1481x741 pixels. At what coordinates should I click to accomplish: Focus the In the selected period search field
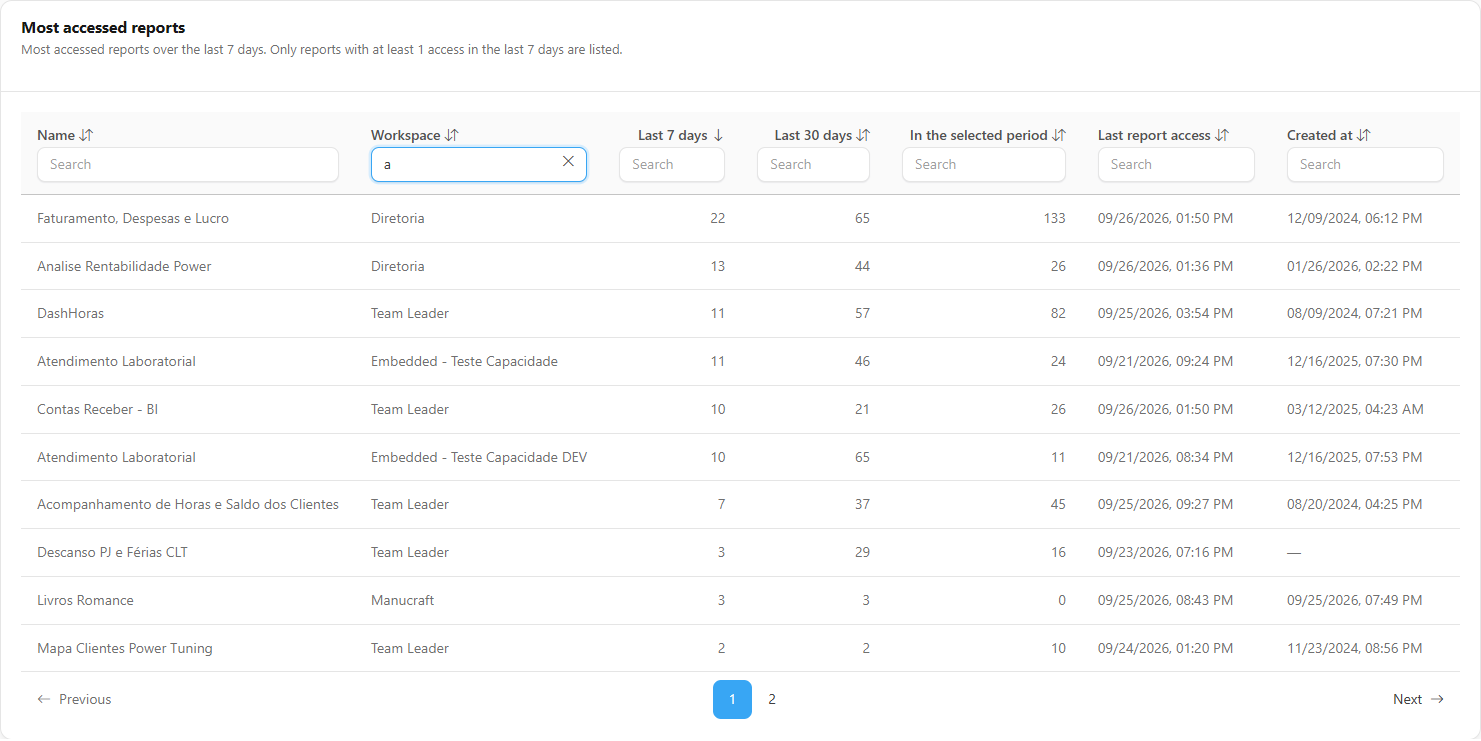pos(984,165)
